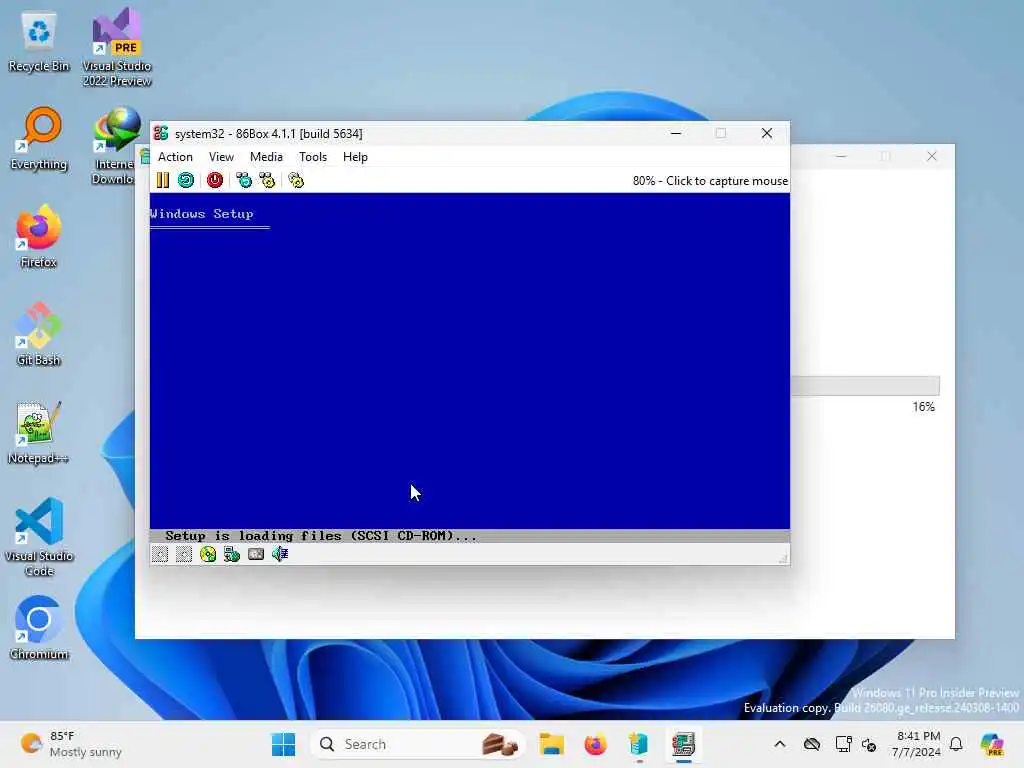Open the Tools menu

[x=313, y=157]
